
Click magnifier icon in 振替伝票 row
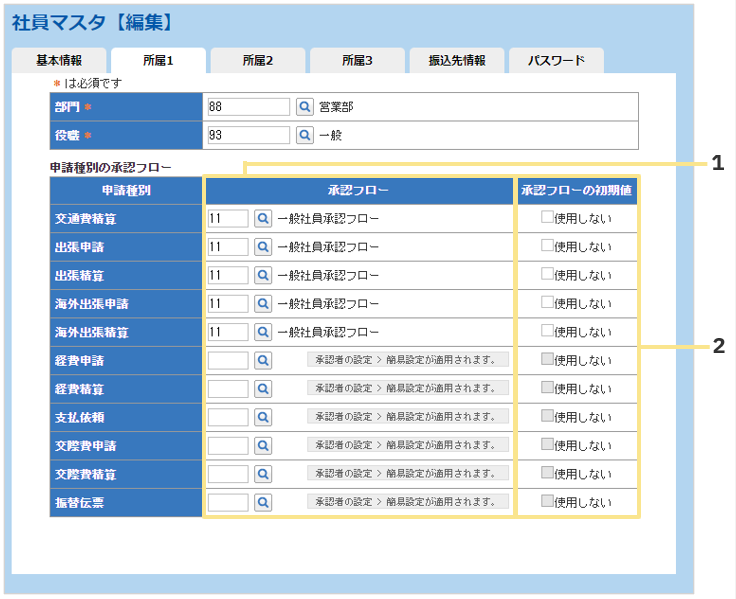[263, 502]
